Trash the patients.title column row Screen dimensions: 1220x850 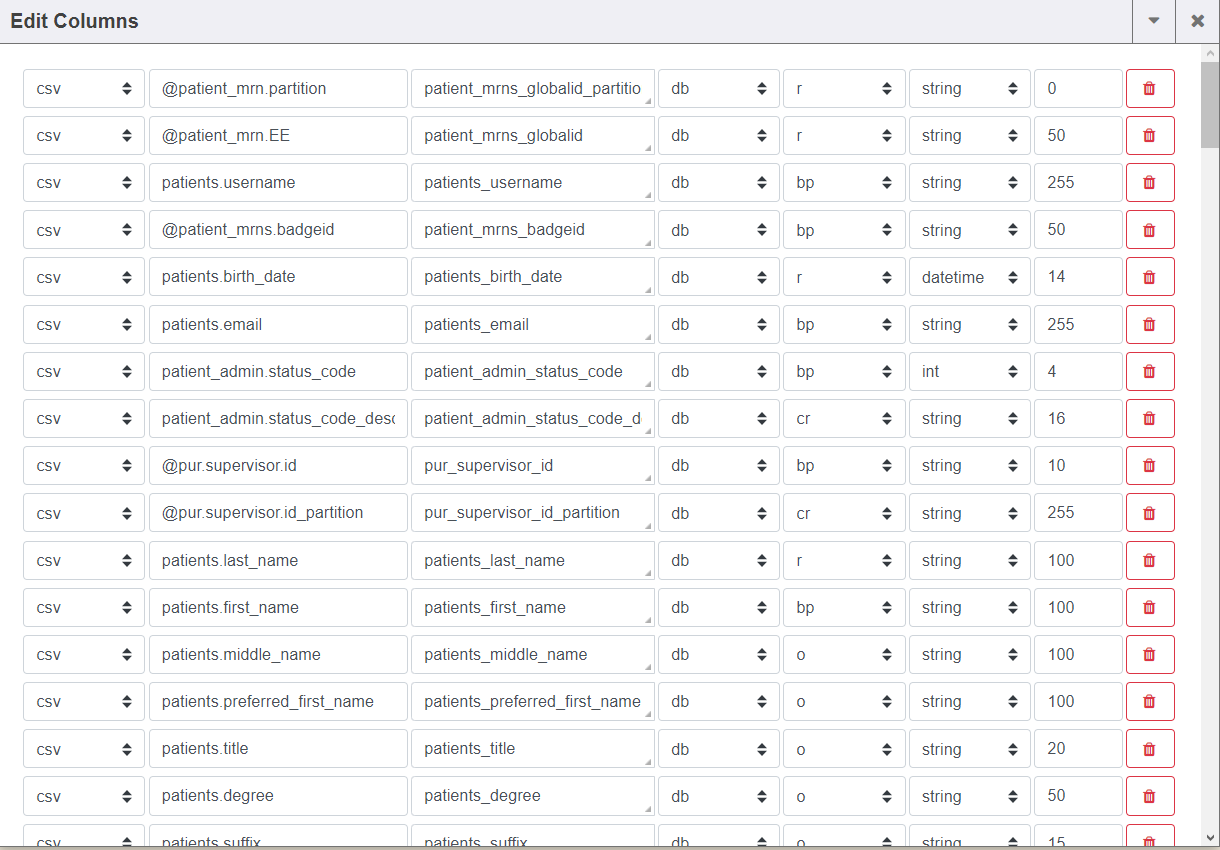point(1149,749)
